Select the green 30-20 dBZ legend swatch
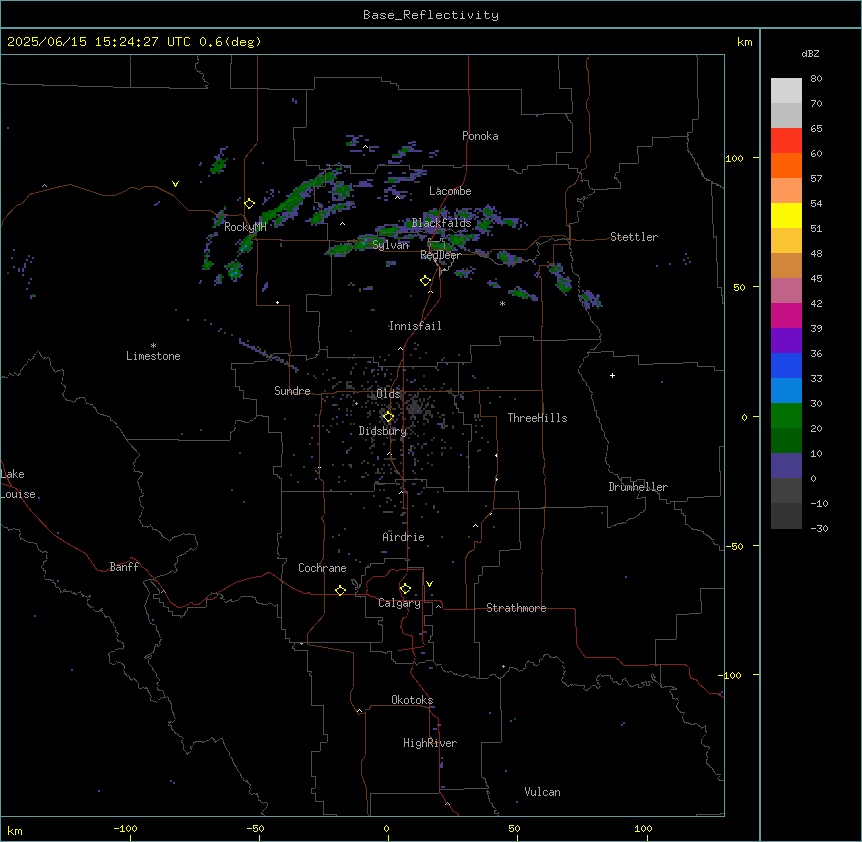Viewport: 862px width, 842px height. pos(786,416)
